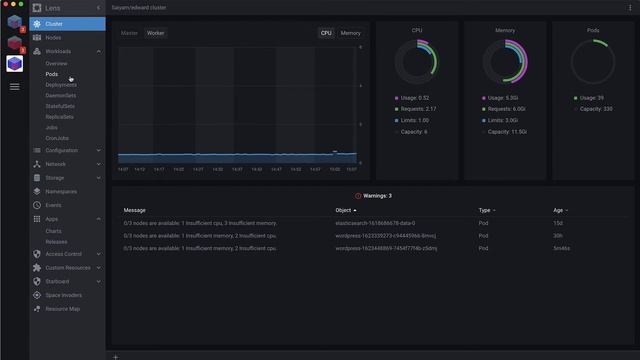This screenshot has width=640, height=360.
Task: Open the Space Invaders menu item
Action: pyautogui.click(x=67, y=295)
